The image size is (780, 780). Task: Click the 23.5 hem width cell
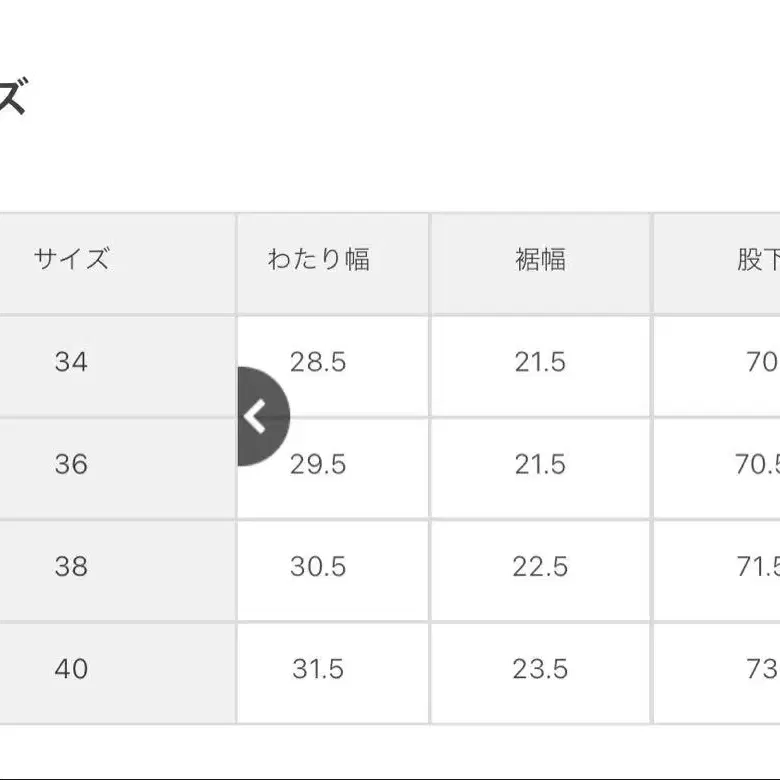[x=540, y=669]
